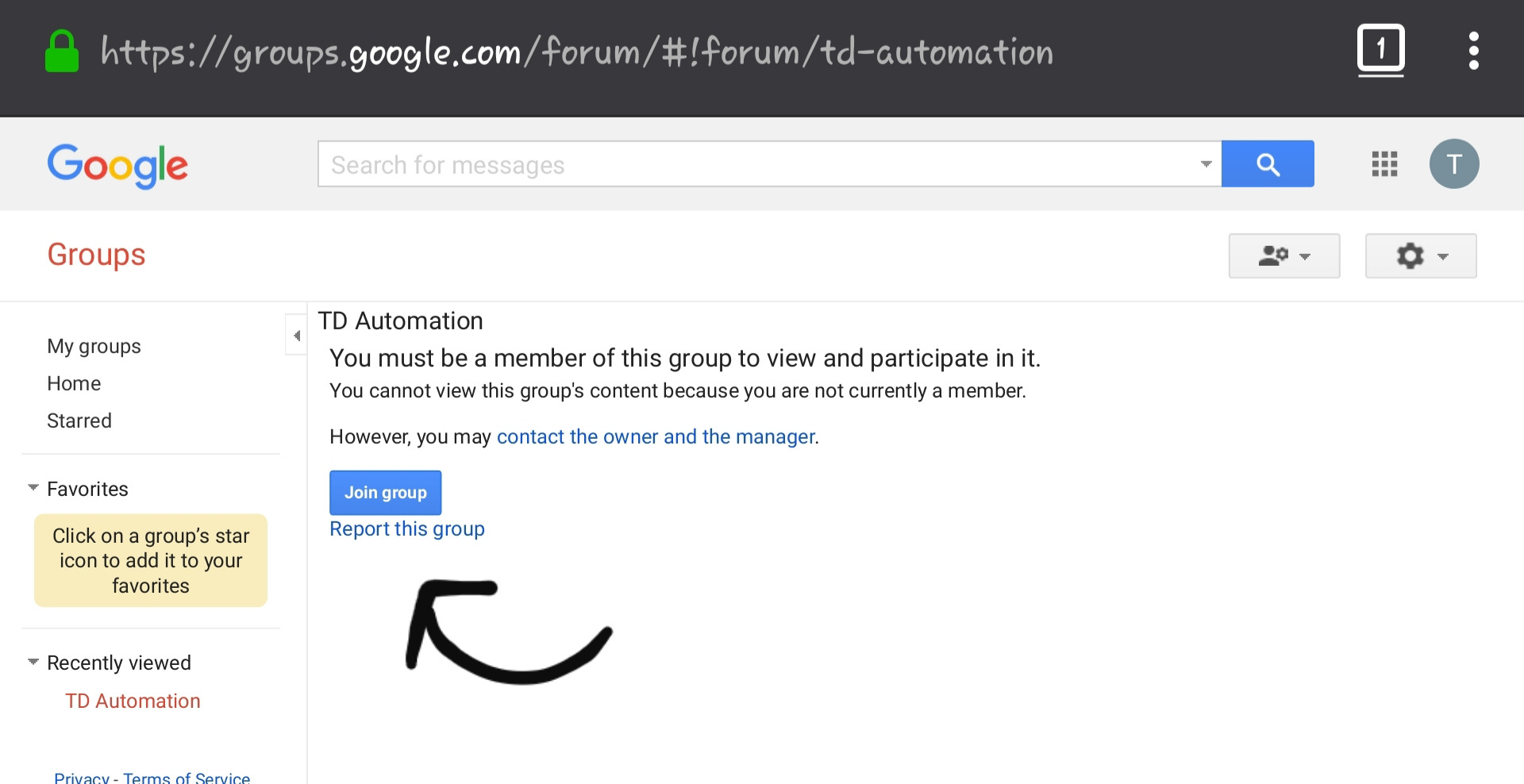Click the Google logo
Viewport: 1524px width, 784px height.
[117, 166]
